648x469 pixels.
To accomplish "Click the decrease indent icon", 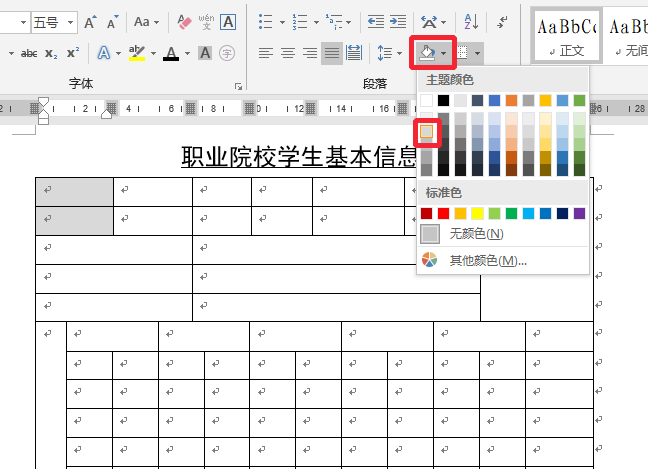I will tap(376, 21).
